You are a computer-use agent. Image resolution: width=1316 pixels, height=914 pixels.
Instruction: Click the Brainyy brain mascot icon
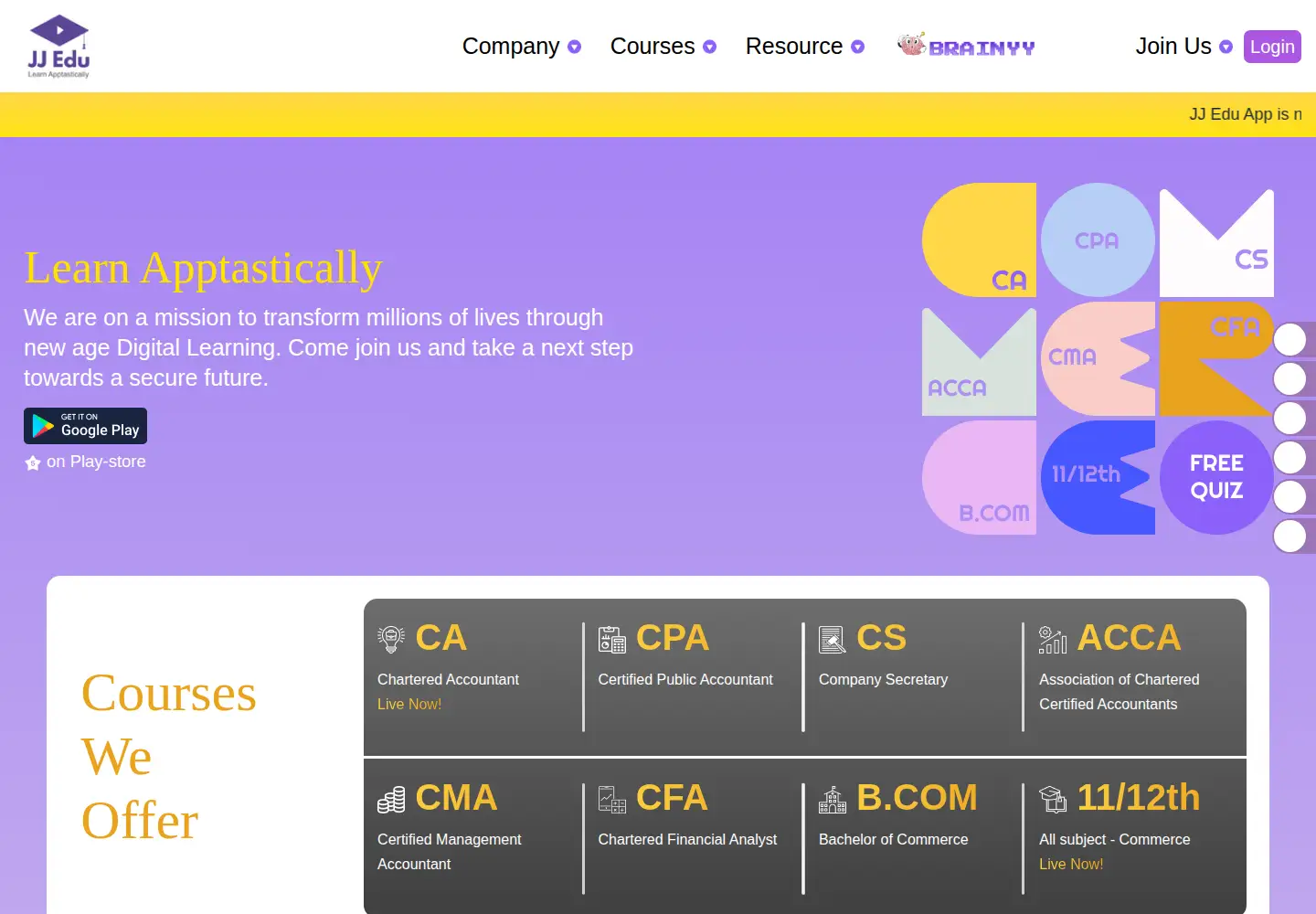point(911,44)
